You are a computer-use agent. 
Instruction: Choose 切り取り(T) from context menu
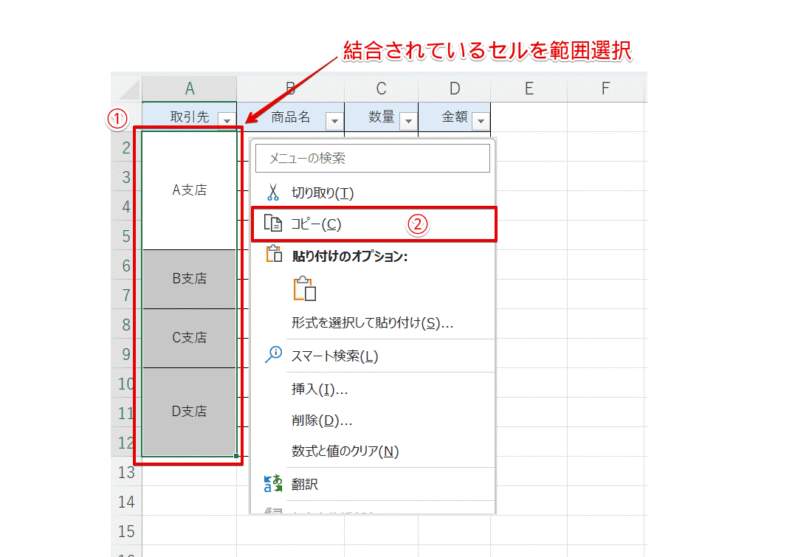click(373, 193)
